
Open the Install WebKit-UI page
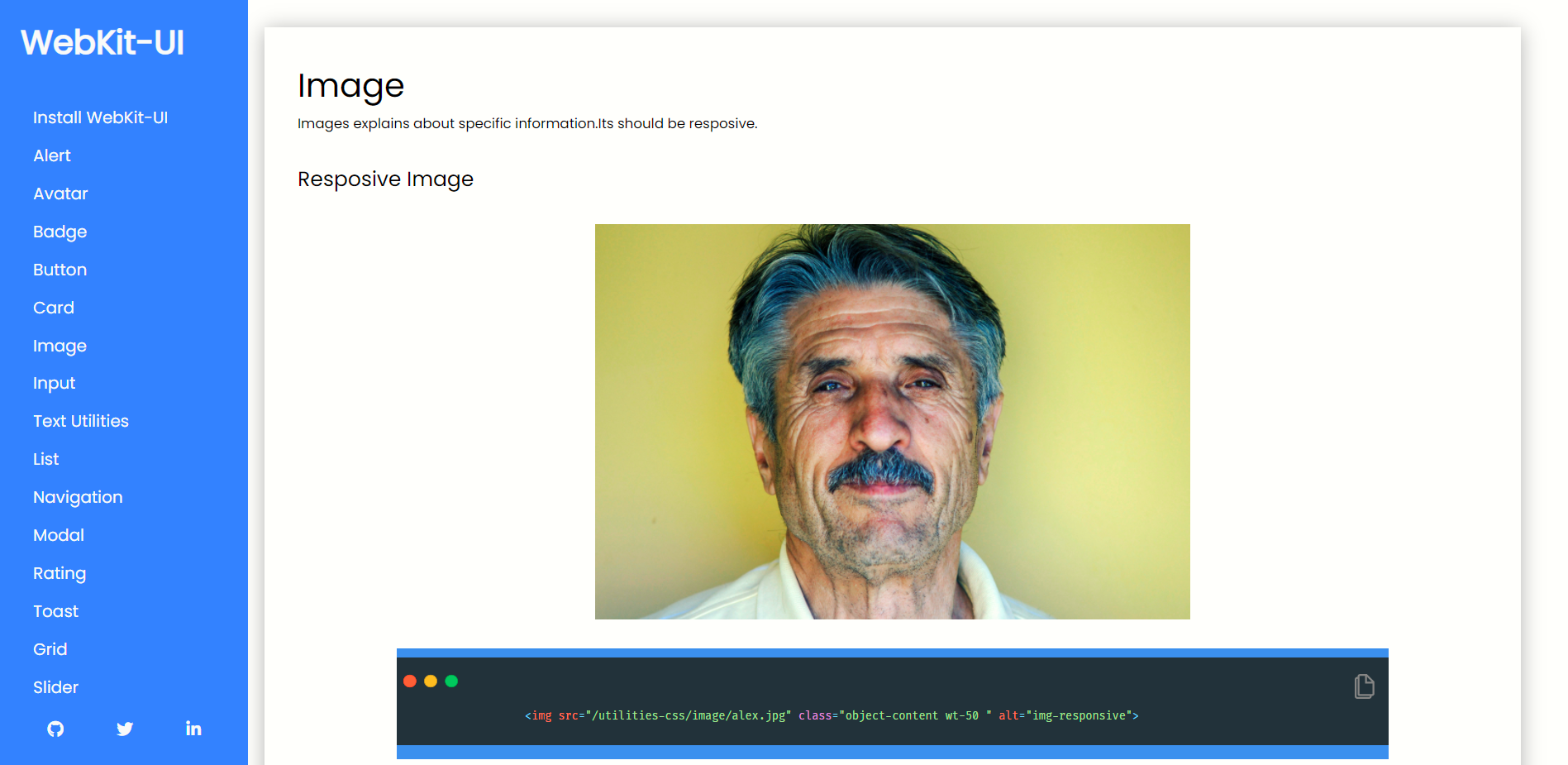click(100, 117)
